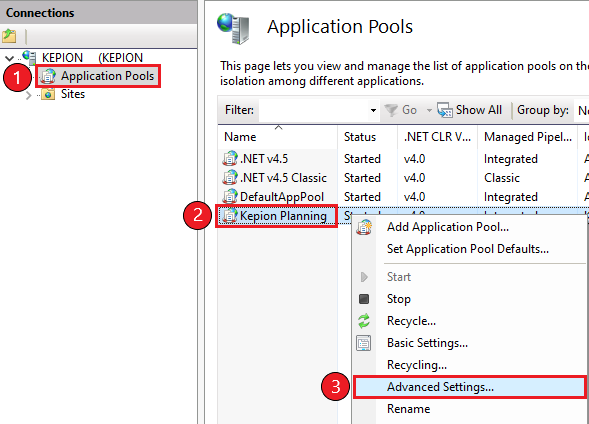Select the KEPION server tree node

click(92, 58)
